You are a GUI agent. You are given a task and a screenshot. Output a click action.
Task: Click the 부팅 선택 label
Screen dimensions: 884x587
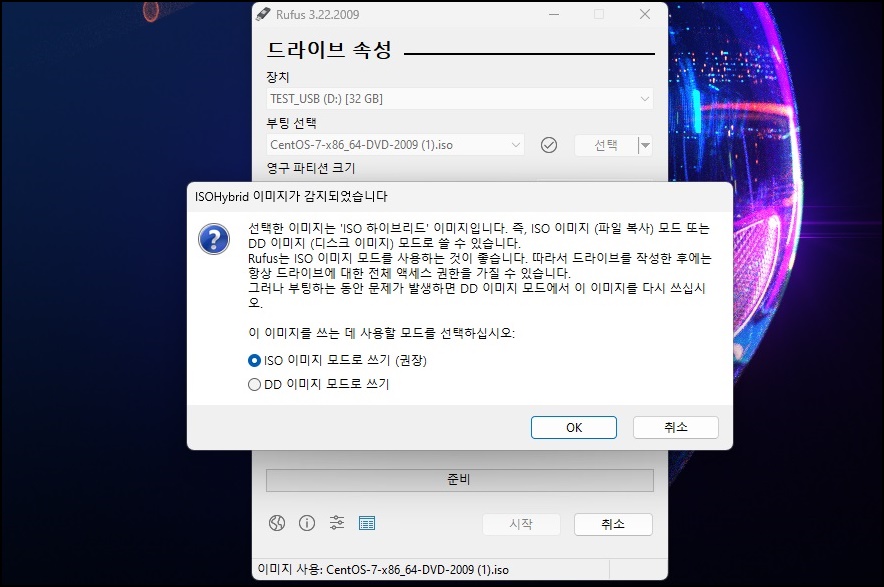pyautogui.click(x=291, y=122)
